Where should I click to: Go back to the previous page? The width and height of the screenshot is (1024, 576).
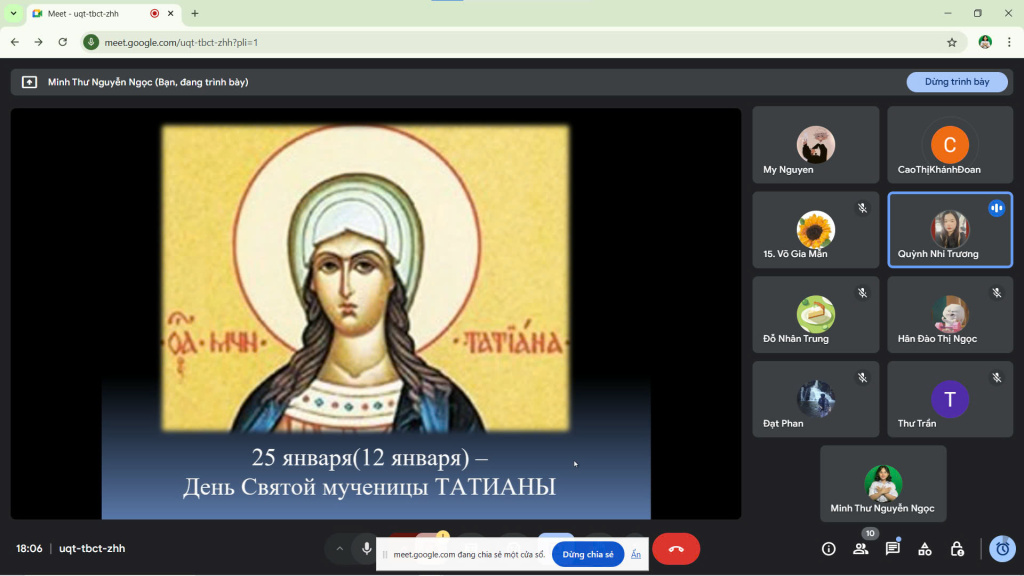click(15, 42)
